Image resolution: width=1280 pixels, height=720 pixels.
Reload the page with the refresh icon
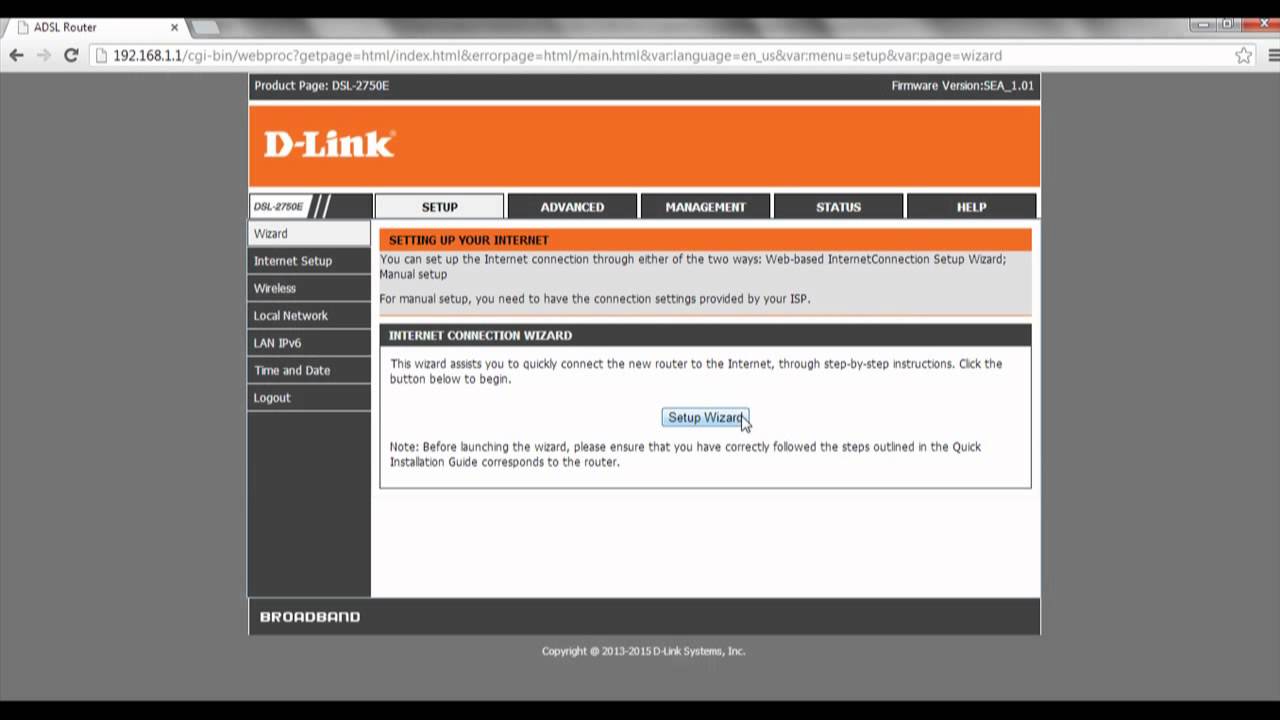pyautogui.click(x=71, y=56)
